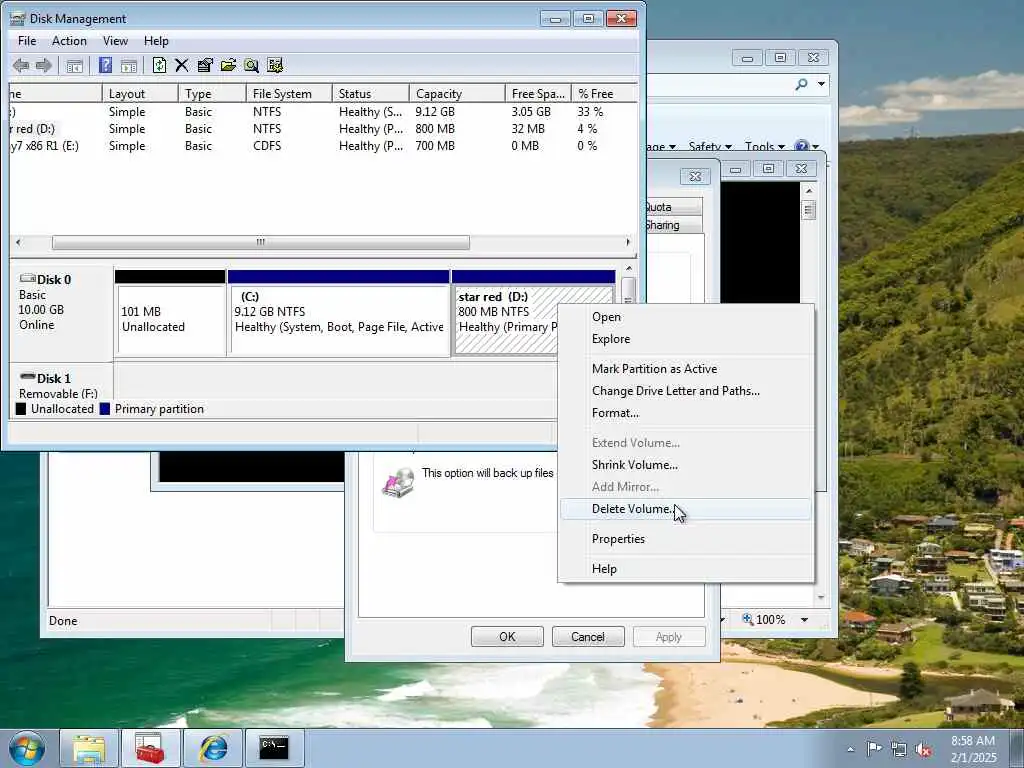Click the magnifier Explore toolbar icon
1024x768 pixels.
(251, 65)
